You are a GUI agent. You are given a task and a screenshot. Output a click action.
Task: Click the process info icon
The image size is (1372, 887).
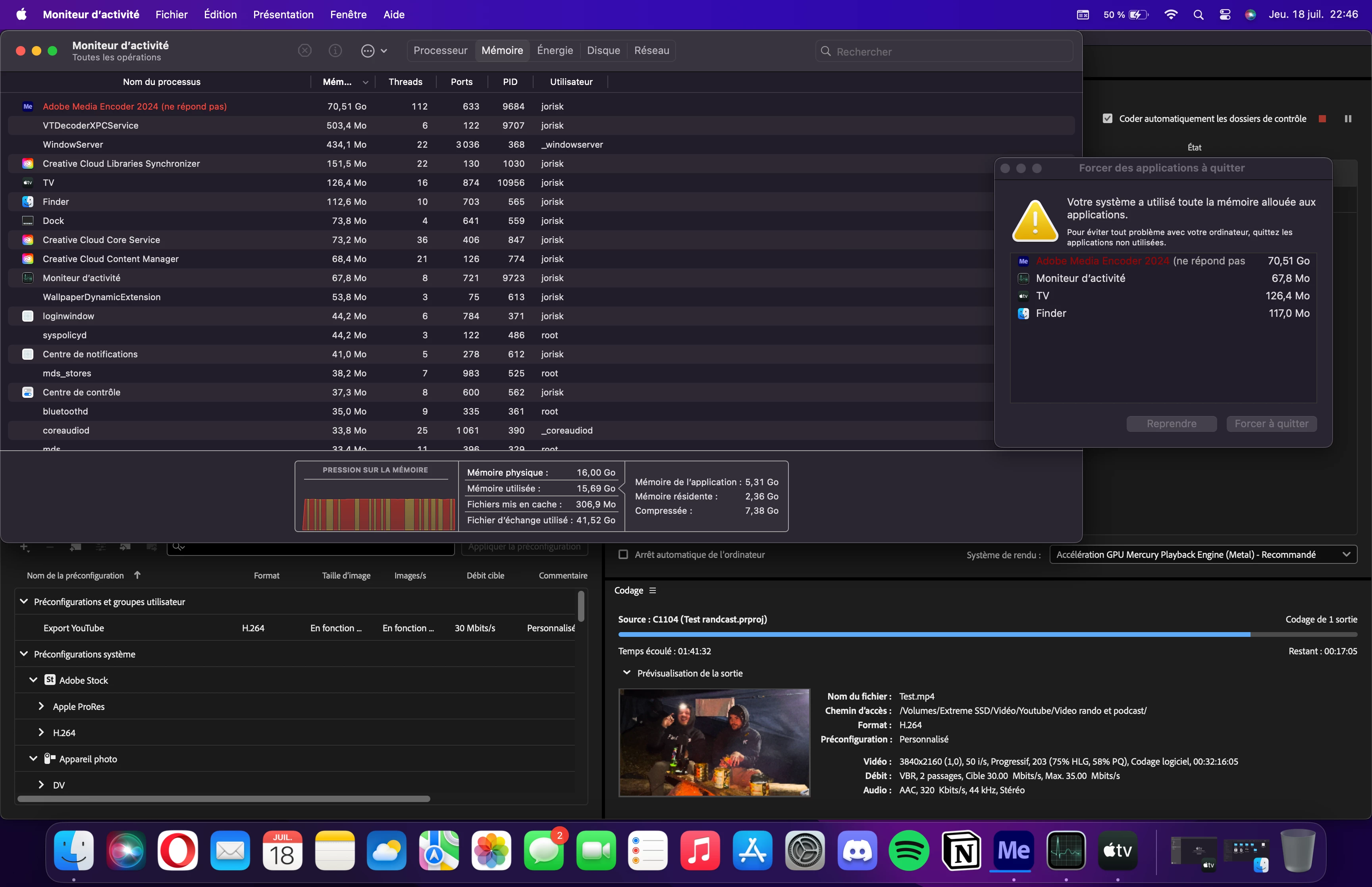[x=335, y=51]
